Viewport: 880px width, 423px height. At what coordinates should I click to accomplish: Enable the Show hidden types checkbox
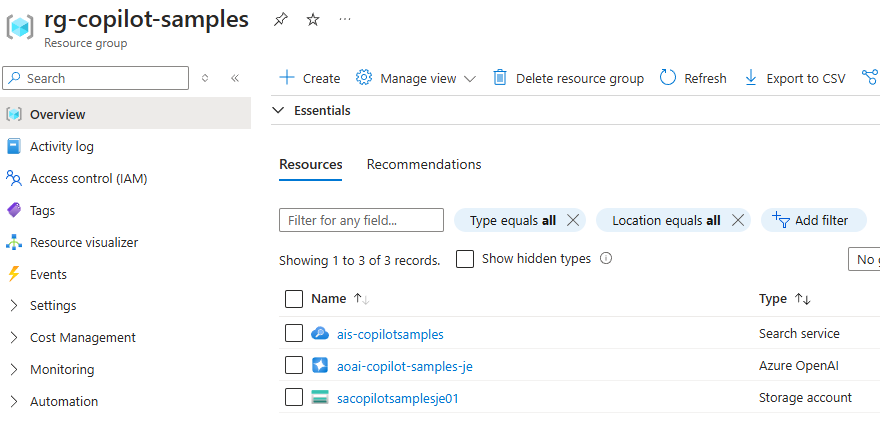coord(465,259)
